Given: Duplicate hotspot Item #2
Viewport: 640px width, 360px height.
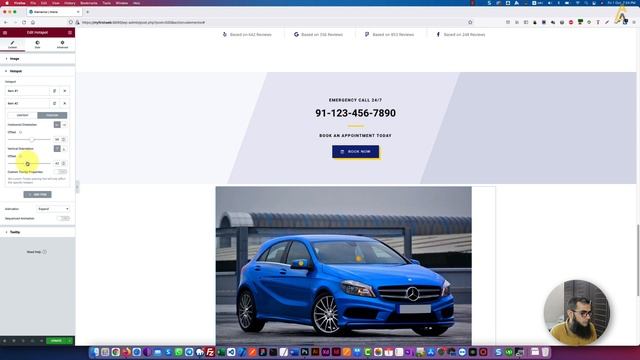Looking at the screenshot, I should tap(55, 103).
